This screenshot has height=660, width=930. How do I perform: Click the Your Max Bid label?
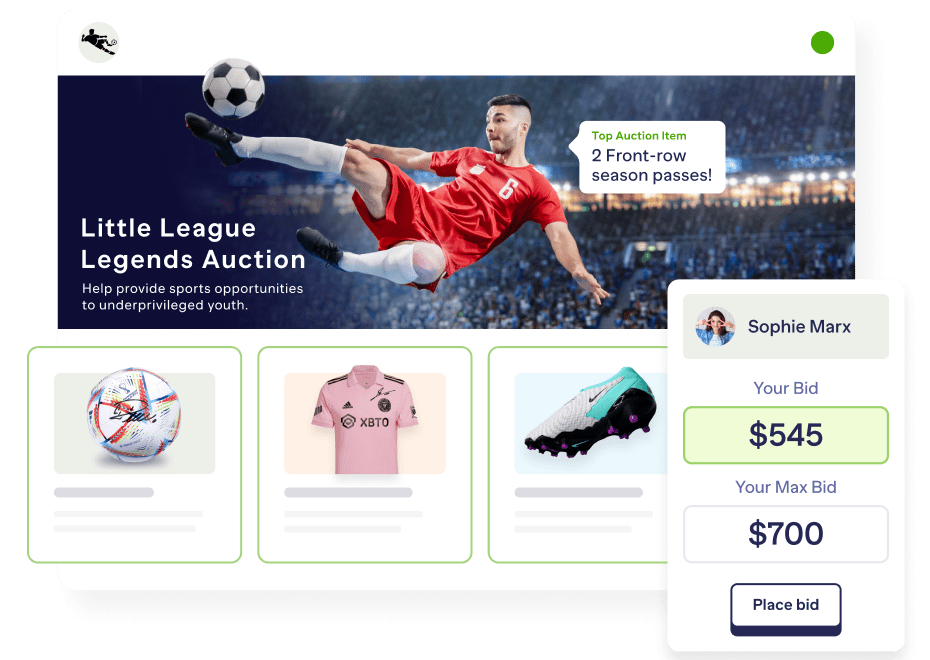point(785,487)
